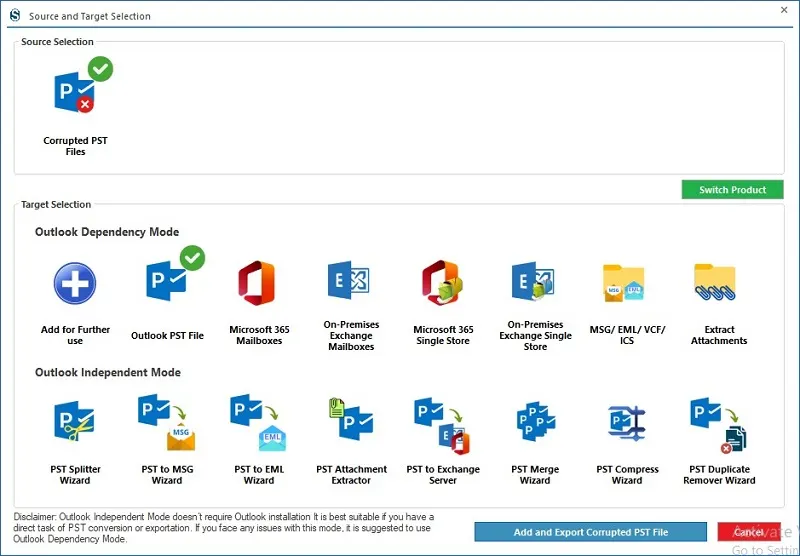This screenshot has width=800, height=556.
Task: Open PST to MSG Wizard
Action: pos(166,422)
